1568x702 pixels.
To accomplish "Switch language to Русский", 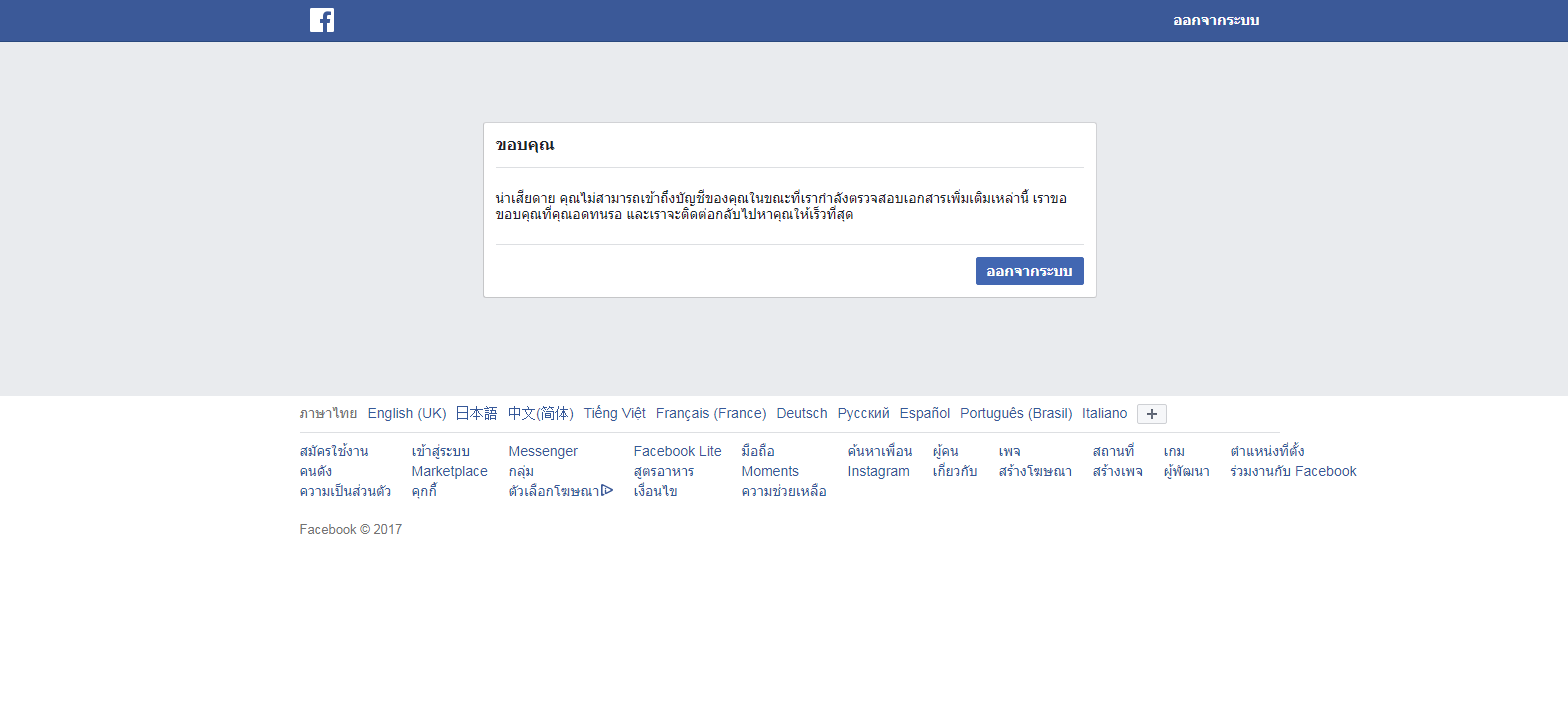I will (x=864, y=413).
